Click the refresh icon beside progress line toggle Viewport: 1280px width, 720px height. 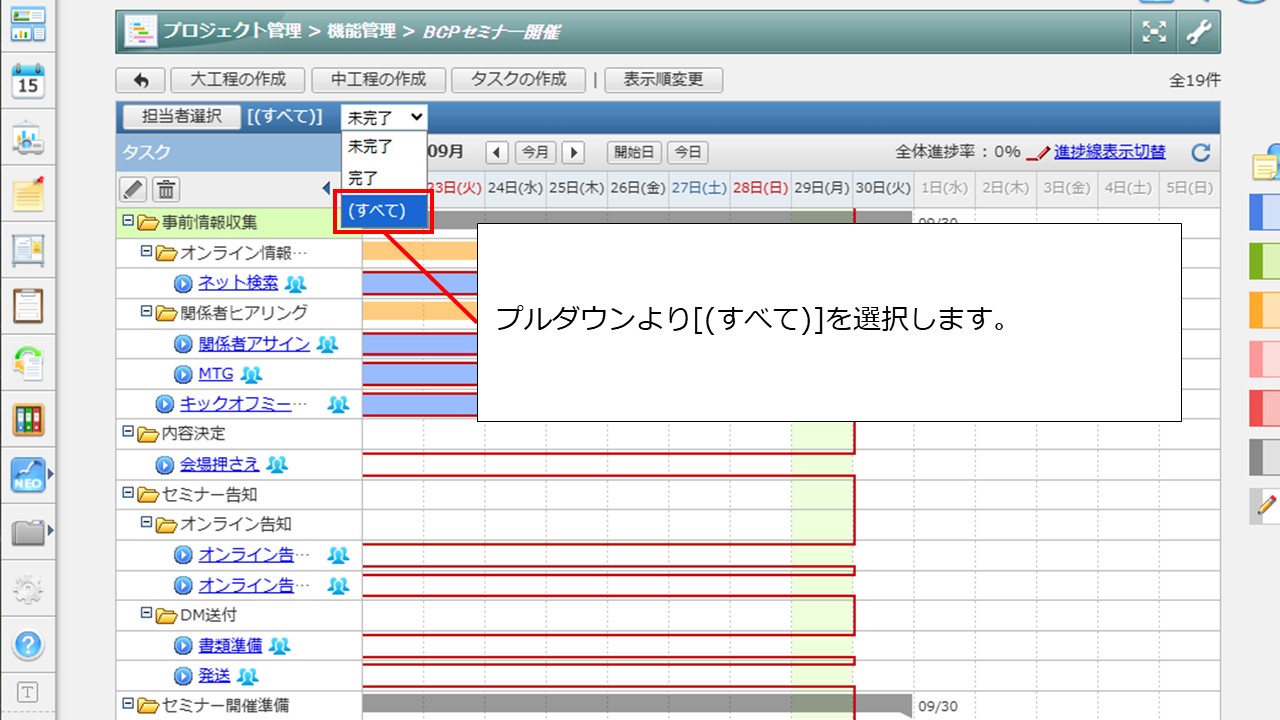click(1201, 153)
